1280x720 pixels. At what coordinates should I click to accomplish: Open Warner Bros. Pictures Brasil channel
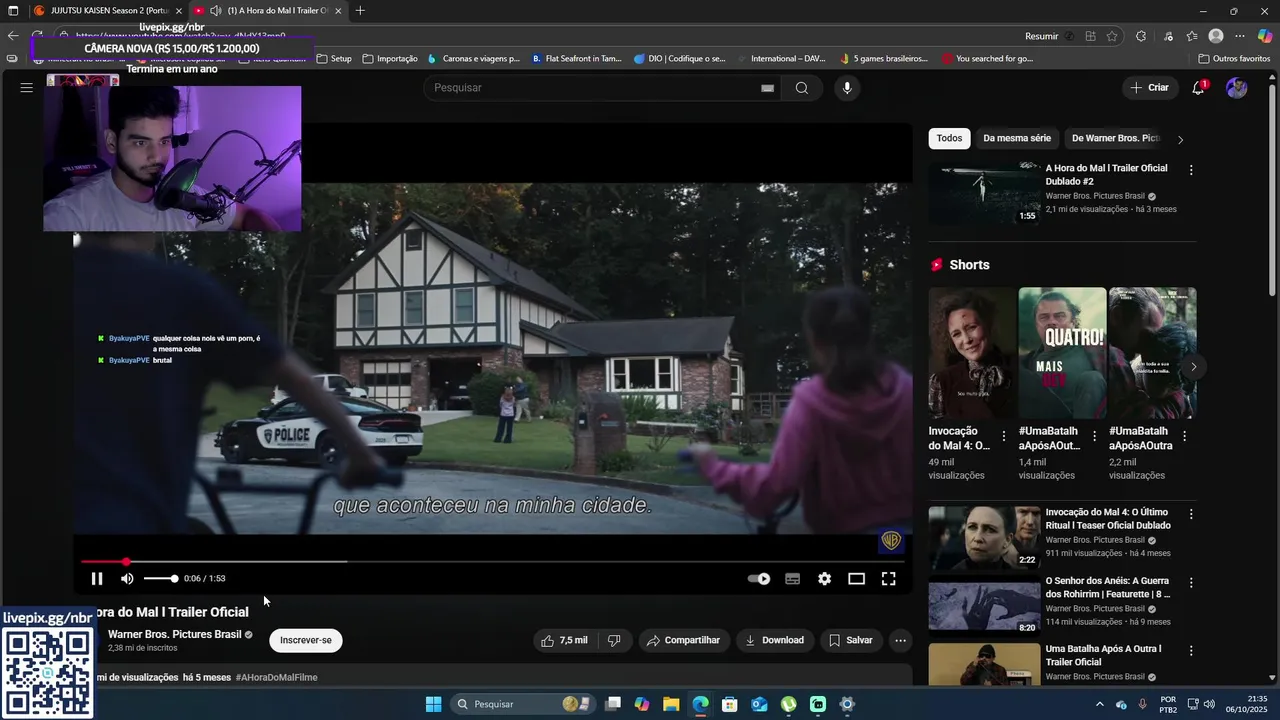(174, 634)
